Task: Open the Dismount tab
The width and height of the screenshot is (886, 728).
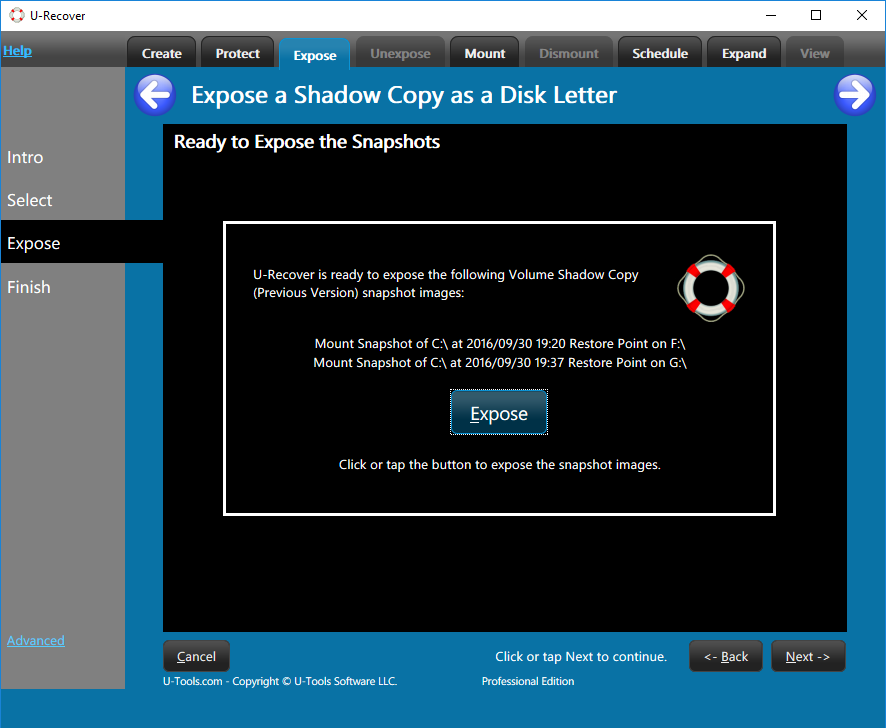Action: [x=568, y=53]
